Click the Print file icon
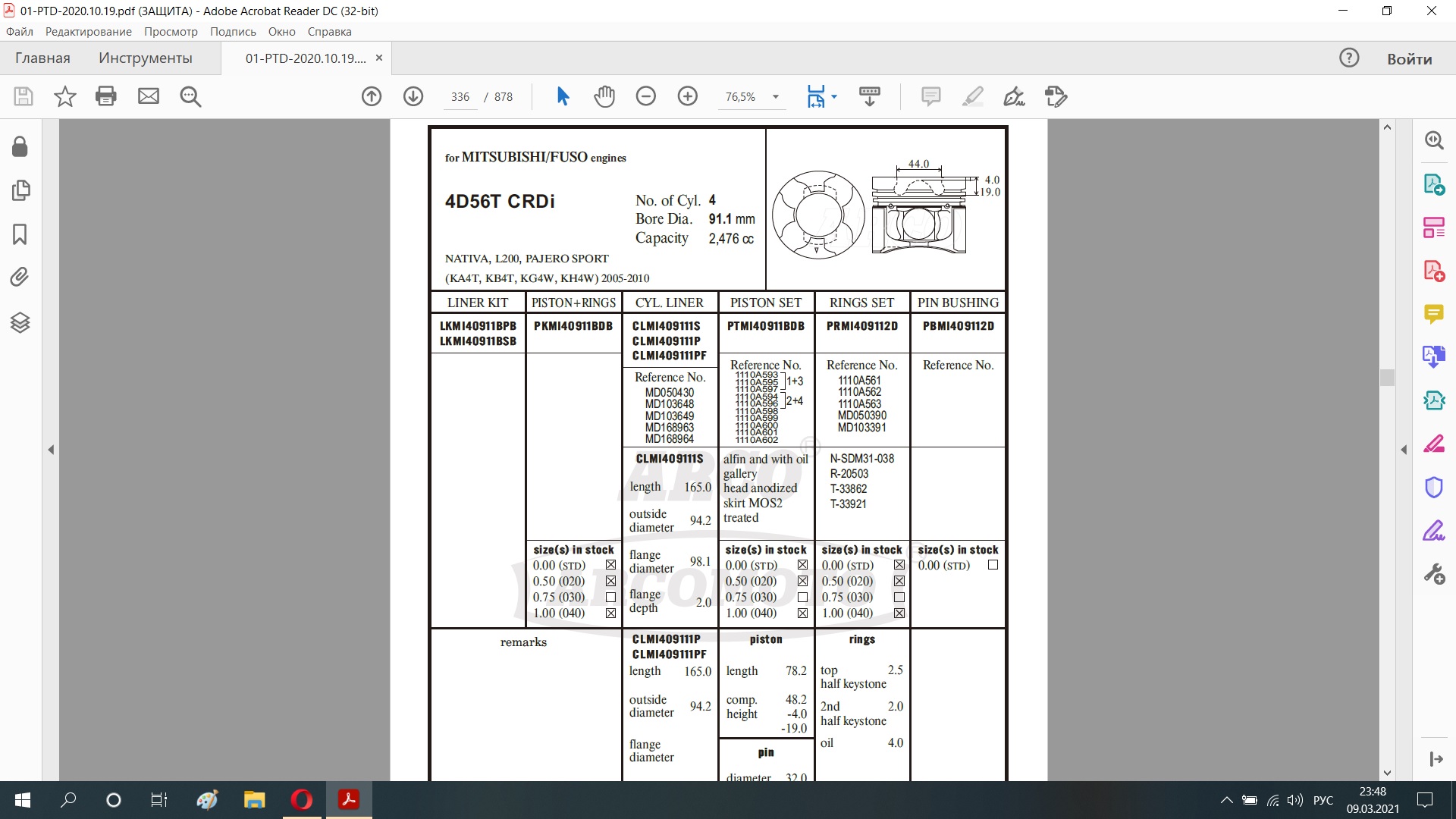This screenshot has height=819, width=1456. 106,96
